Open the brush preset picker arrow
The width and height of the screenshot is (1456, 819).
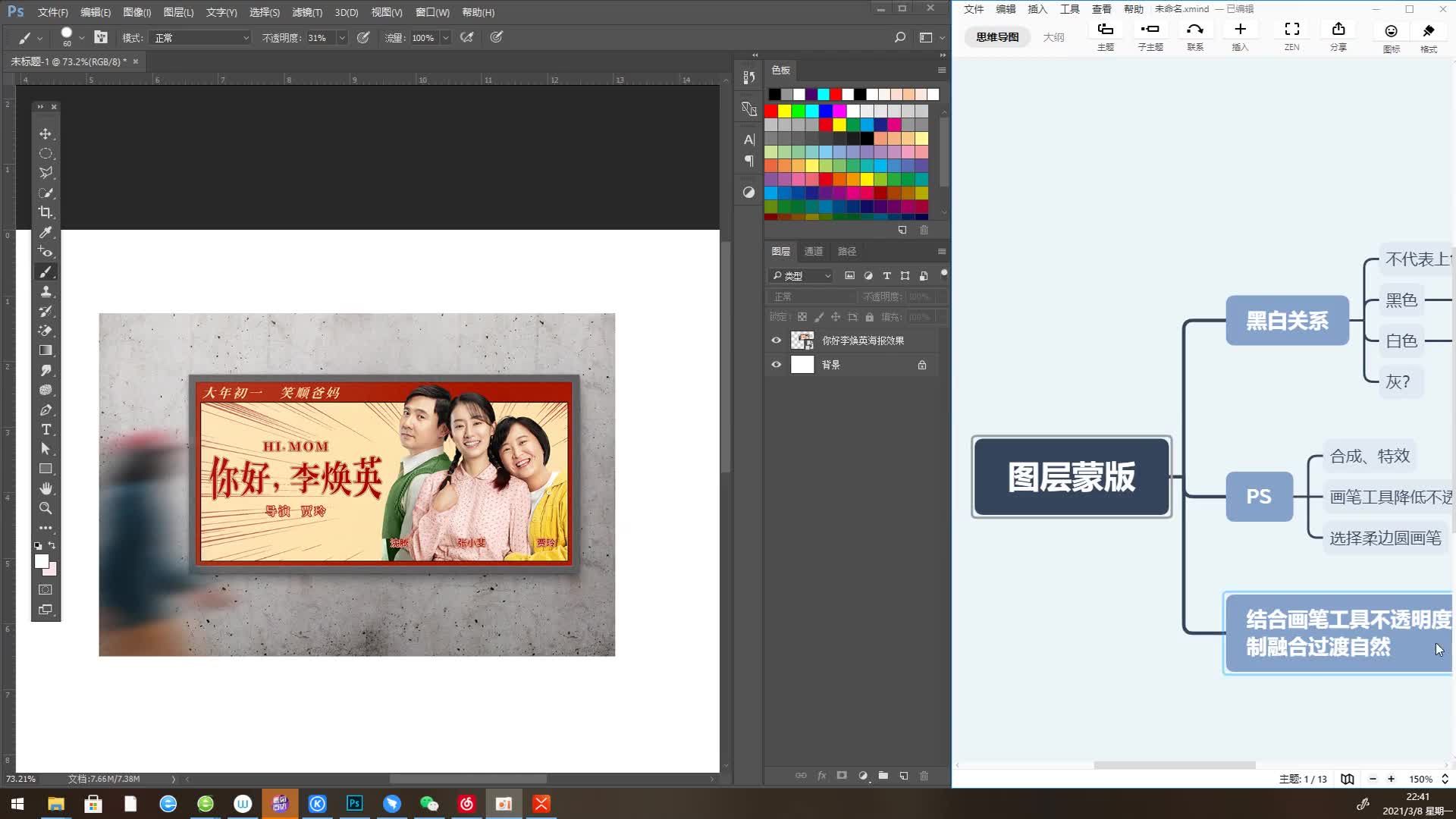[x=81, y=38]
